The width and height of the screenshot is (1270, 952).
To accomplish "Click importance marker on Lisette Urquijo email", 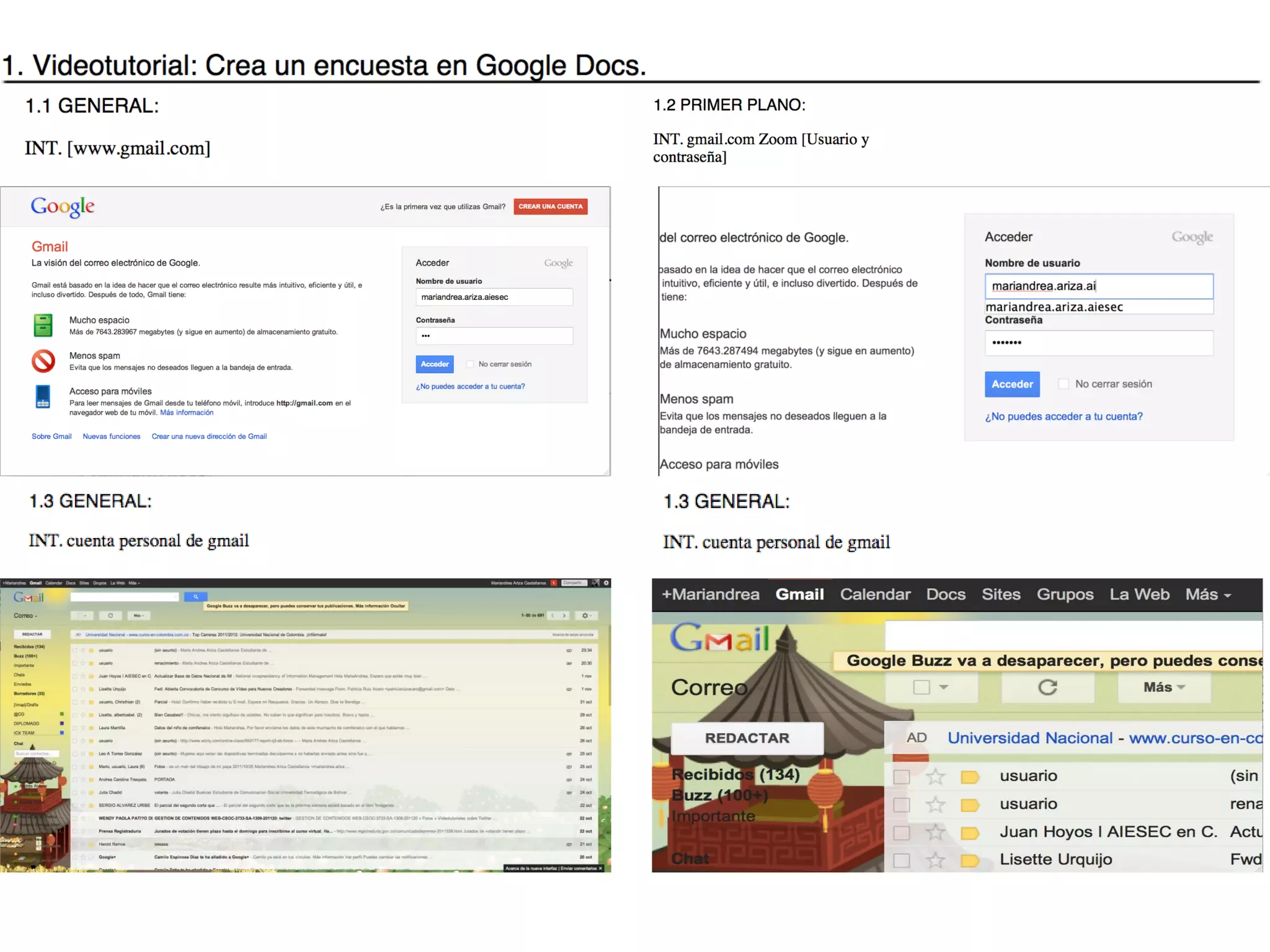I will (x=970, y=860).
